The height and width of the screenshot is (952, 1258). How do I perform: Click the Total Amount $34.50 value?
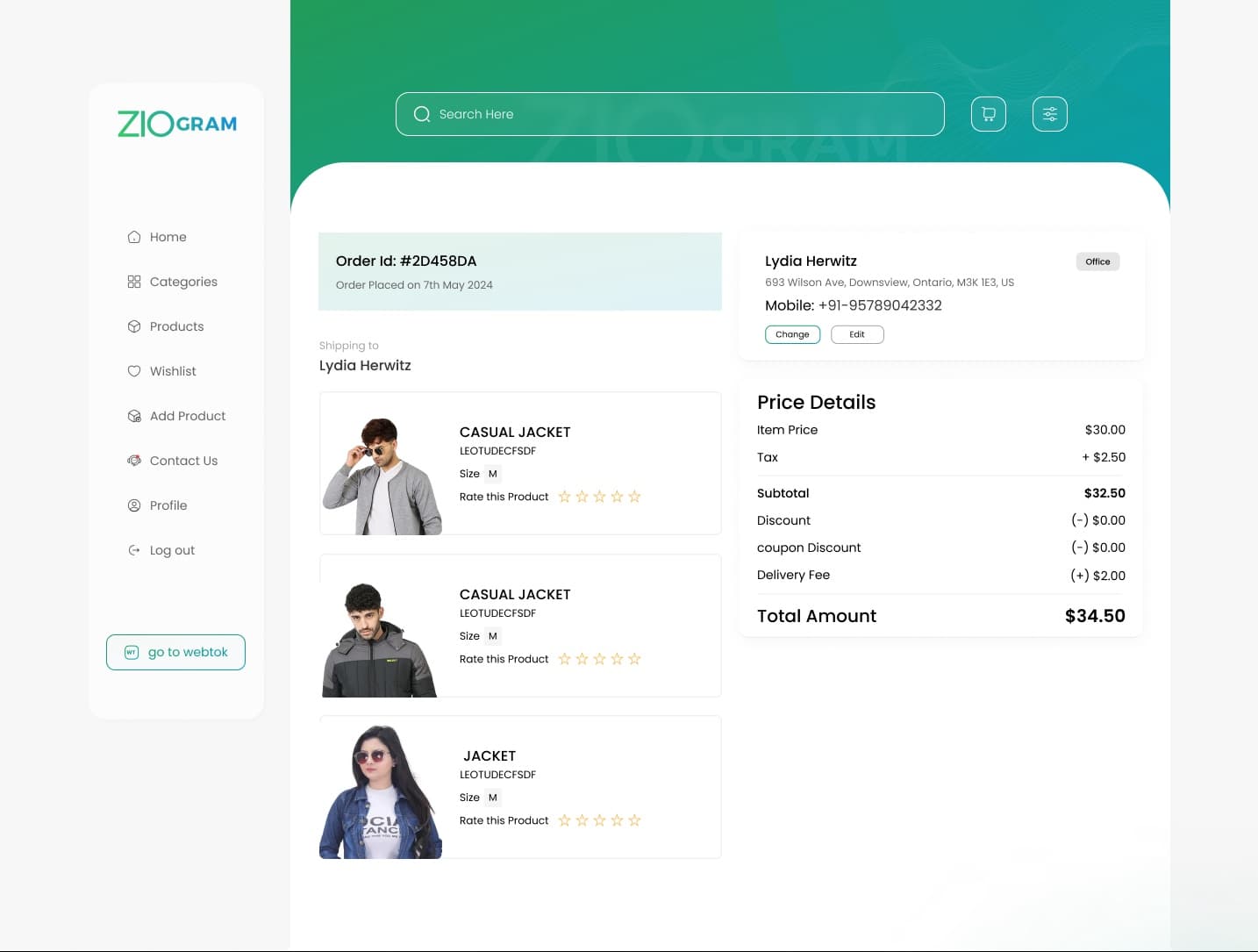tap(1095, 616)
